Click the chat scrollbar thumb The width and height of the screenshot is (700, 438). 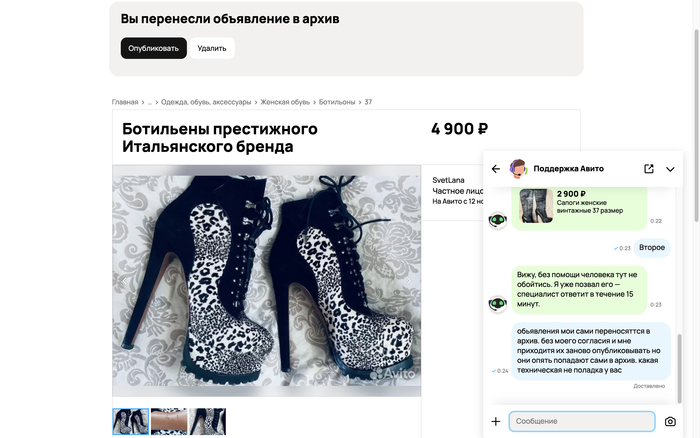(679, 368)
